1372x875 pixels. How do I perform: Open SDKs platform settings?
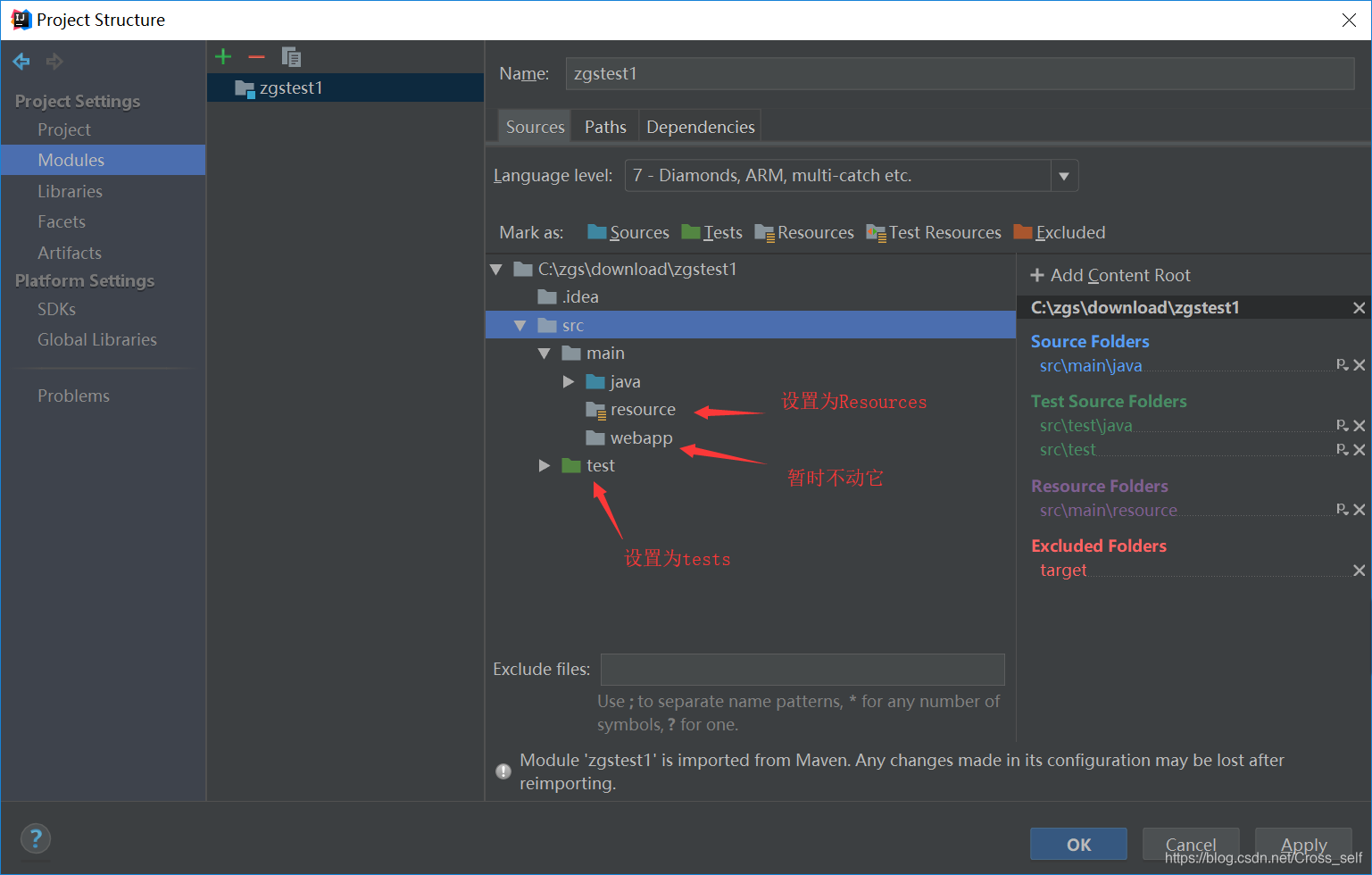(56, 309)
